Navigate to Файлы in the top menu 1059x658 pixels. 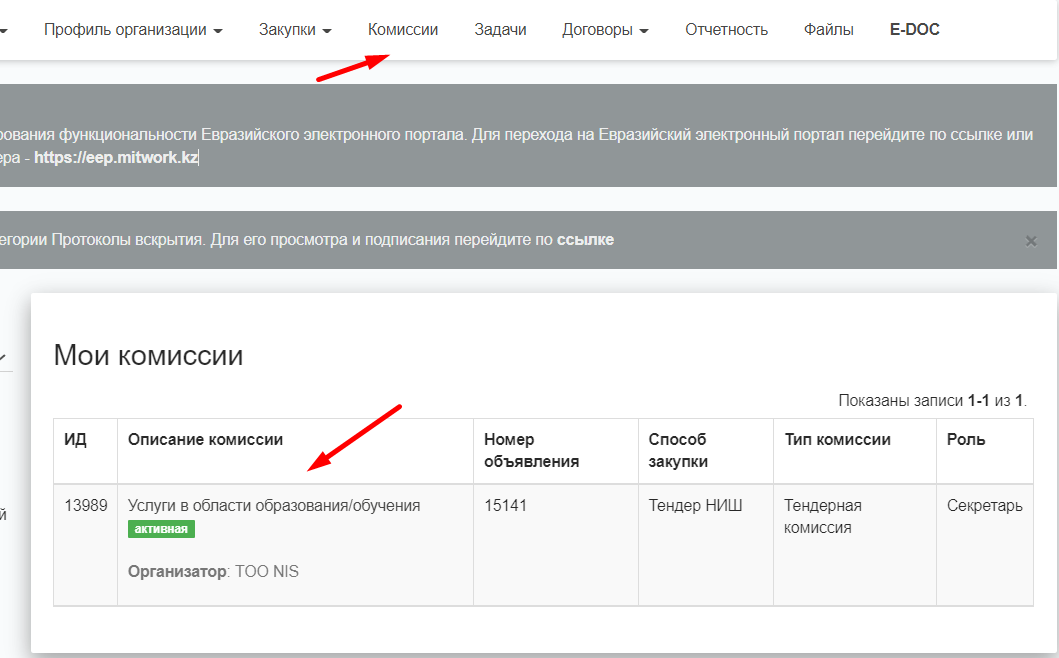coord(828,30)
